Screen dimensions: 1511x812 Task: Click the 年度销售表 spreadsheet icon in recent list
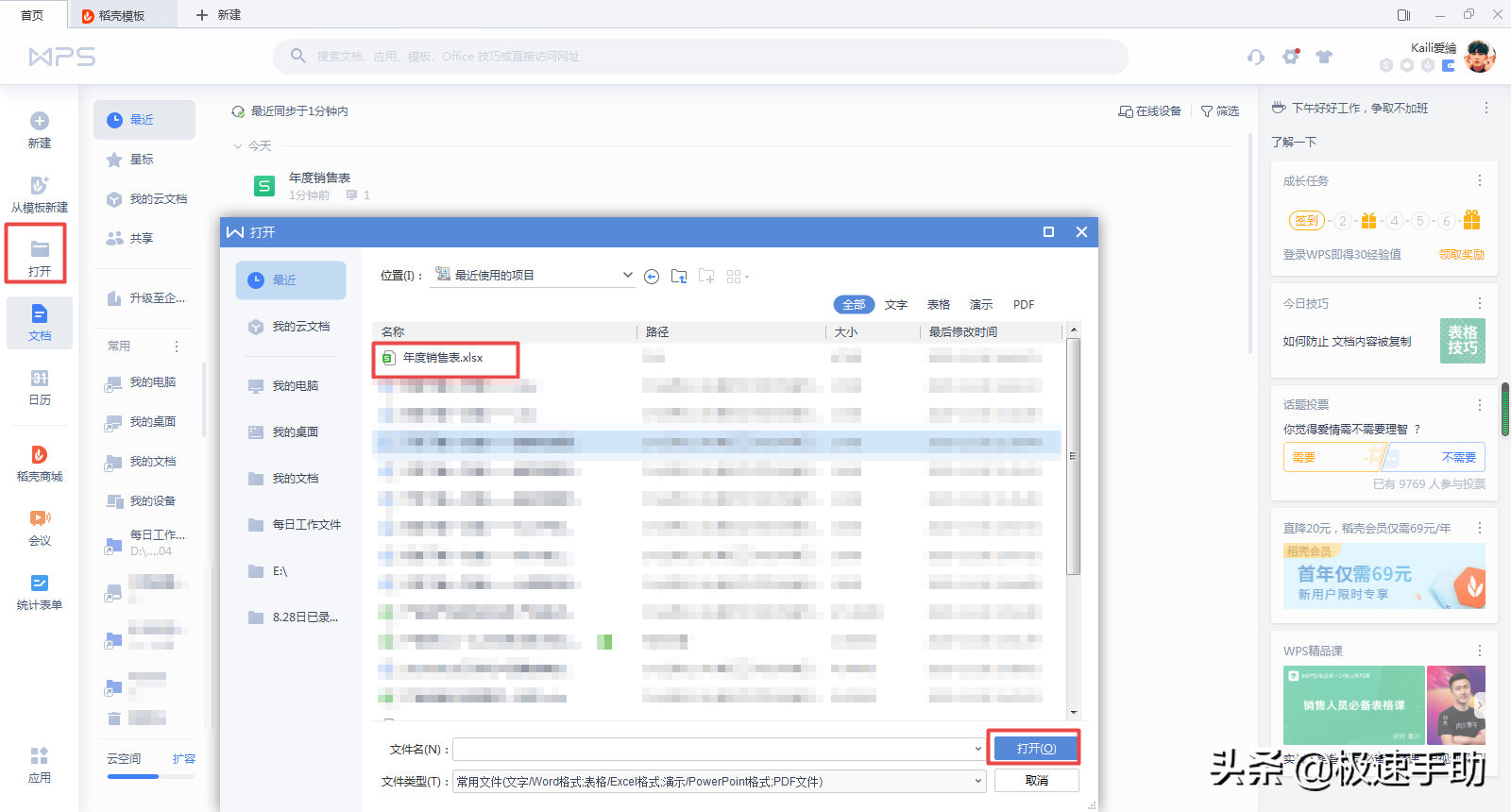[264, 186]
